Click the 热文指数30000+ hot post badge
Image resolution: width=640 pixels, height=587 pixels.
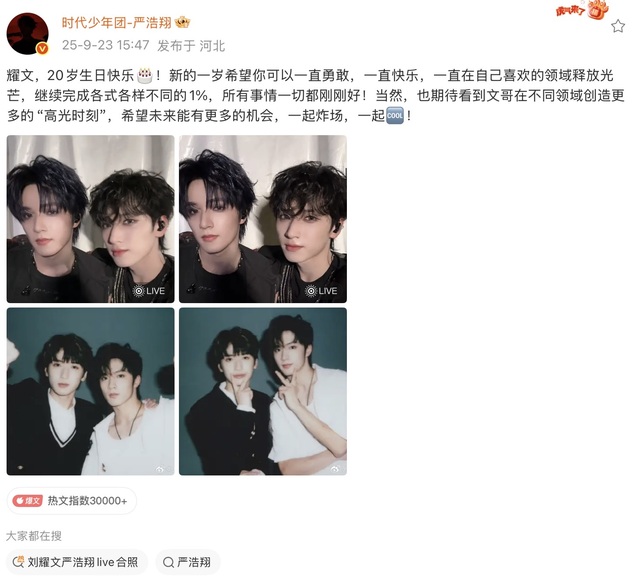pyautogui.click(x=71, y=500)
